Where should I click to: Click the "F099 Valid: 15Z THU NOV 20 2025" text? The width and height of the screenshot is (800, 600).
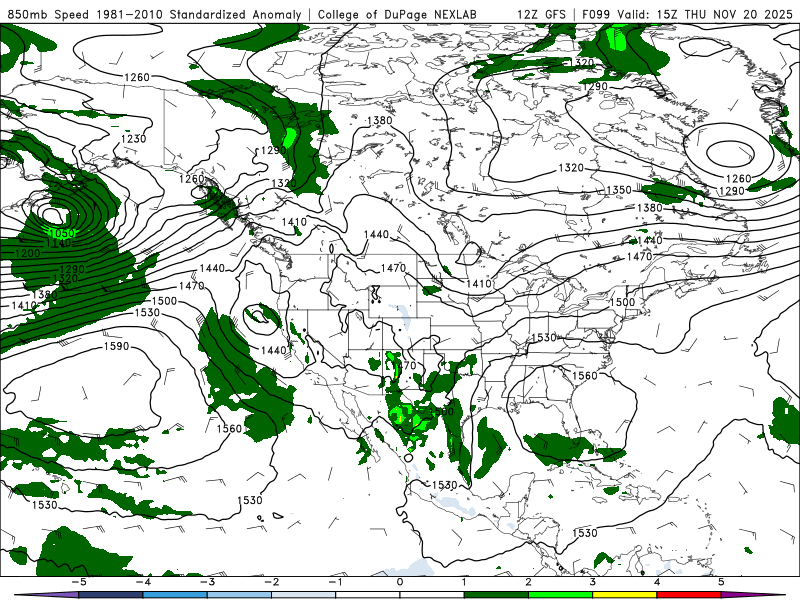tap(687, 14)
